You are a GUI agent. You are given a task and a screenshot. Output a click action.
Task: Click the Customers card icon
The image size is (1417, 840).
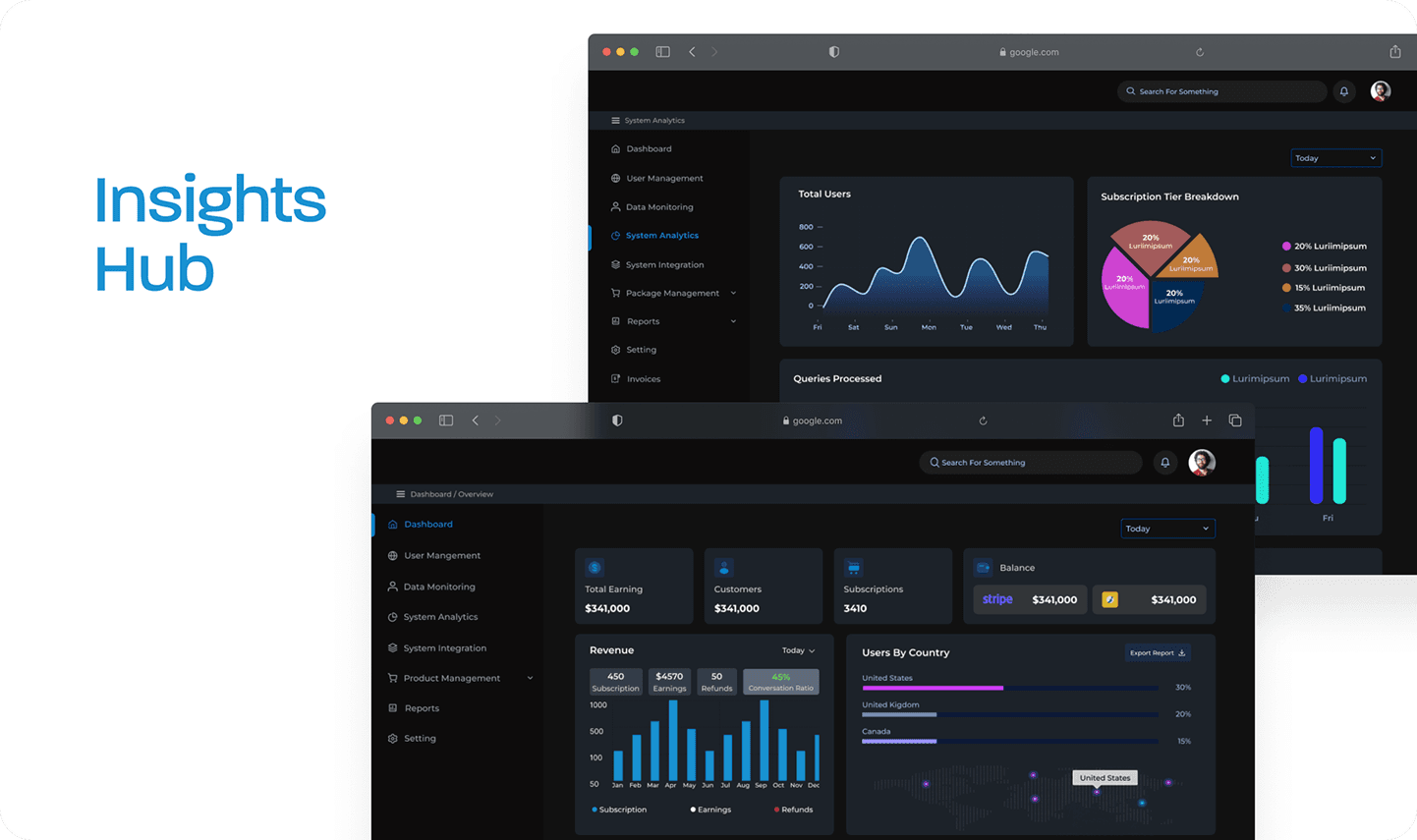724,568
